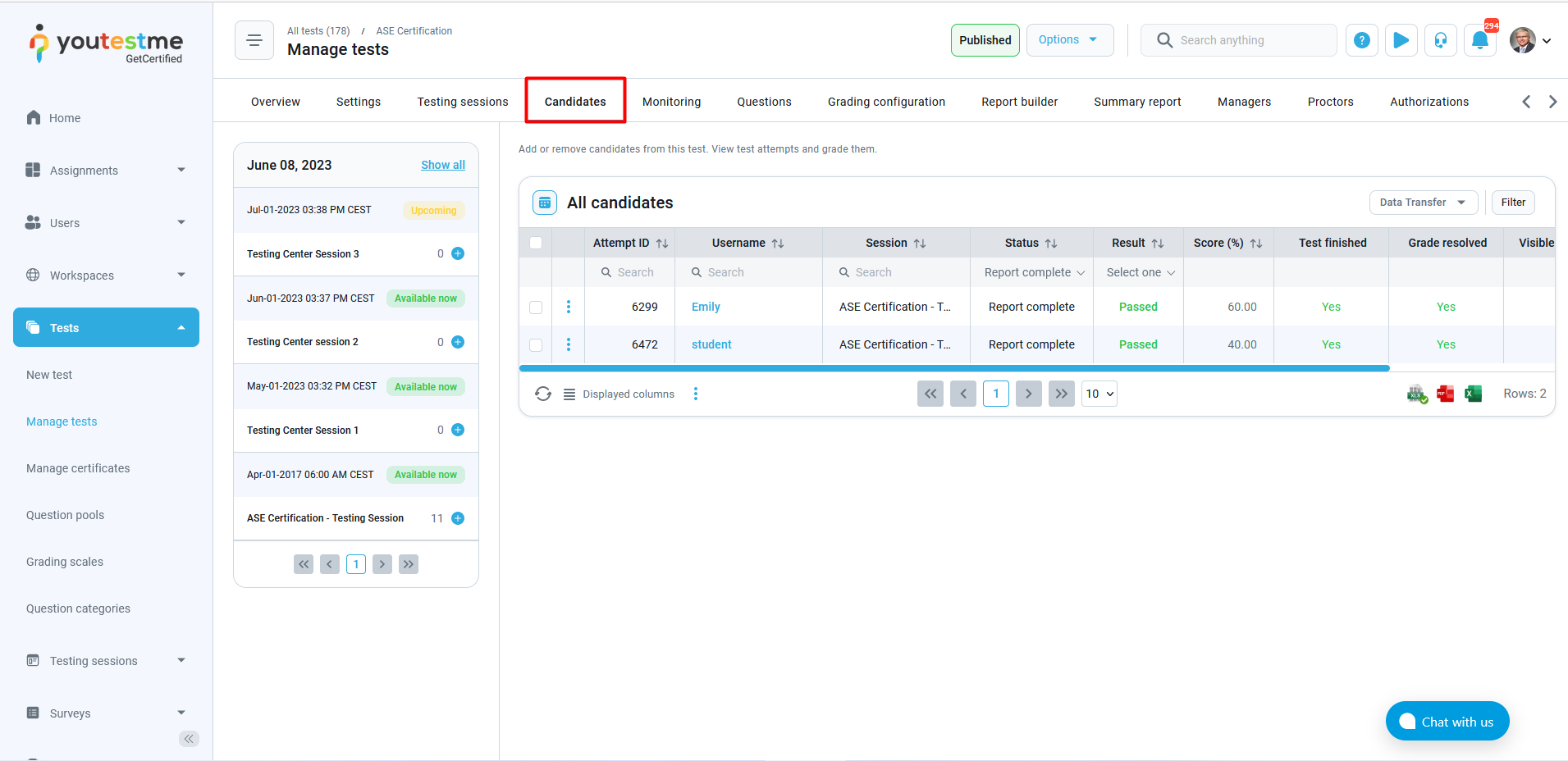The height and width of the screenshot is (761, 1568).
Task: Open support via the headset icon
Action: coord(1440,40)
